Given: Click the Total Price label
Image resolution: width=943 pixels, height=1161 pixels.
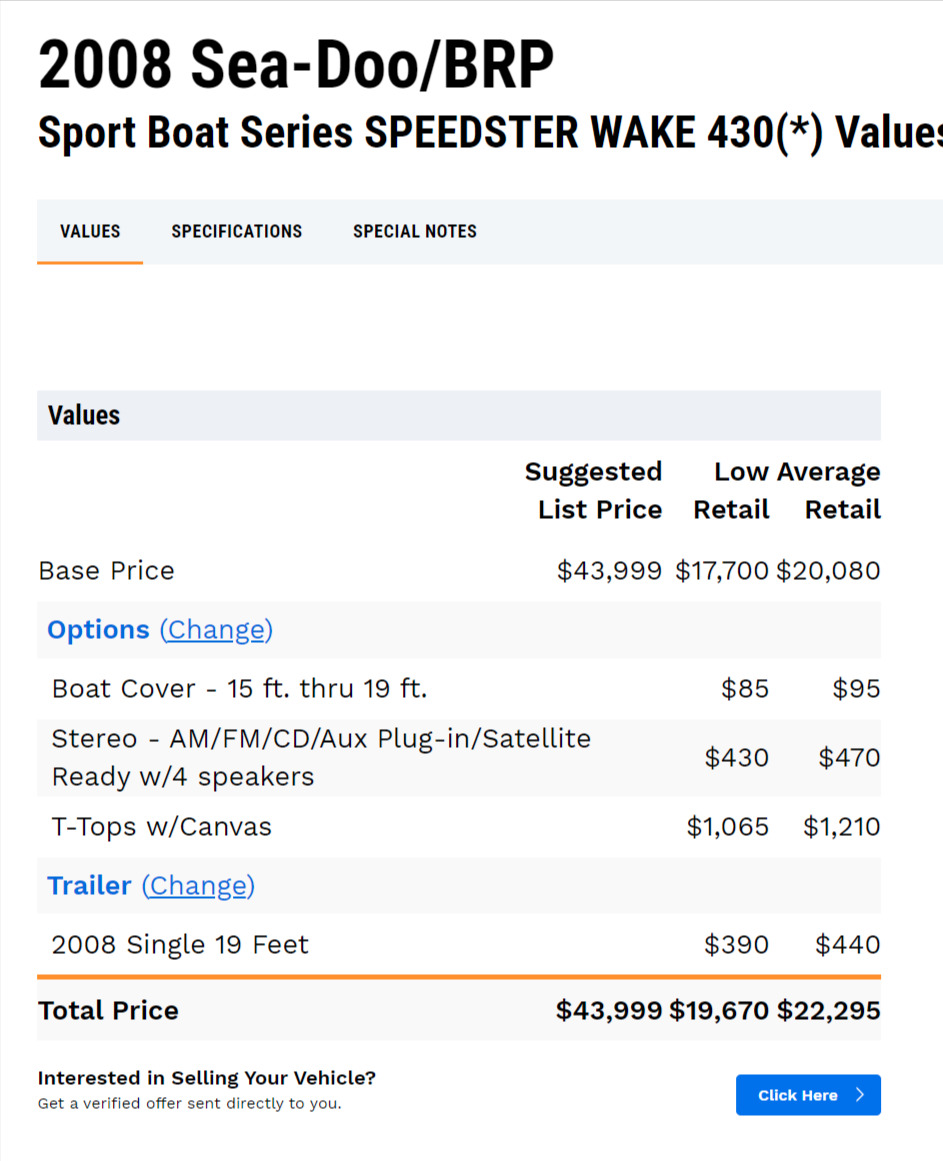Looking at the screenshot, I should pos(108,1010).
